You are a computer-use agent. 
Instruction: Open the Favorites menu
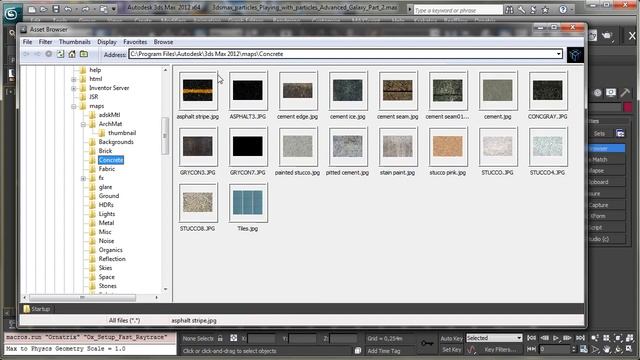click(135, 42)
